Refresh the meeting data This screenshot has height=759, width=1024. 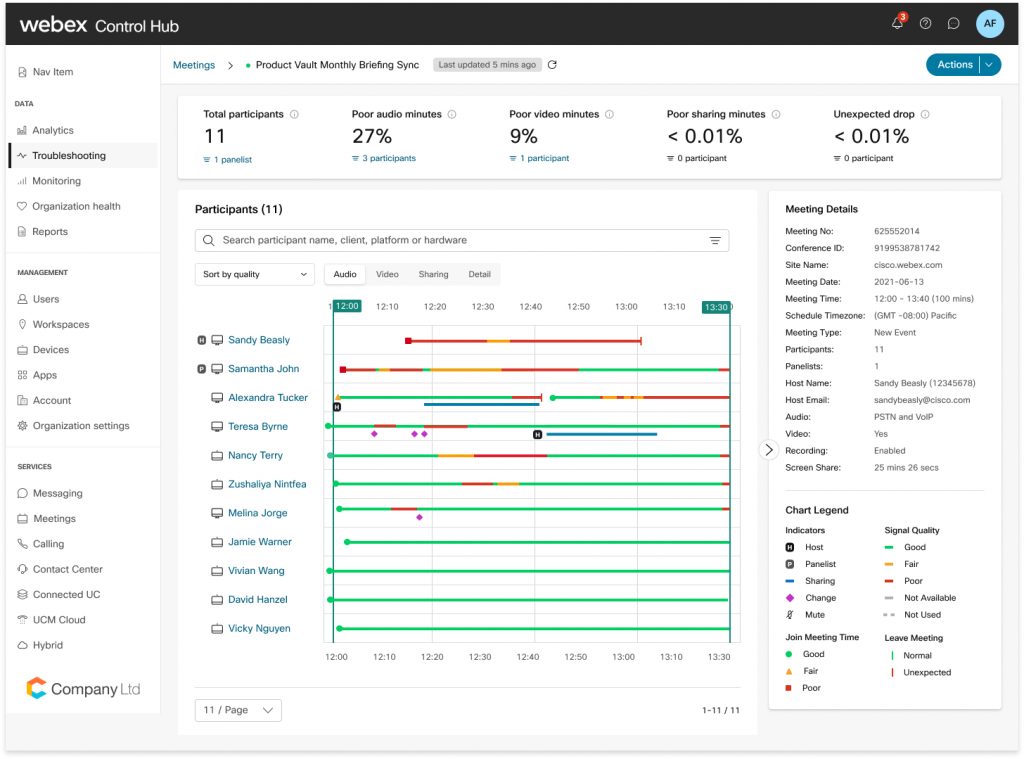coord(551,63)
